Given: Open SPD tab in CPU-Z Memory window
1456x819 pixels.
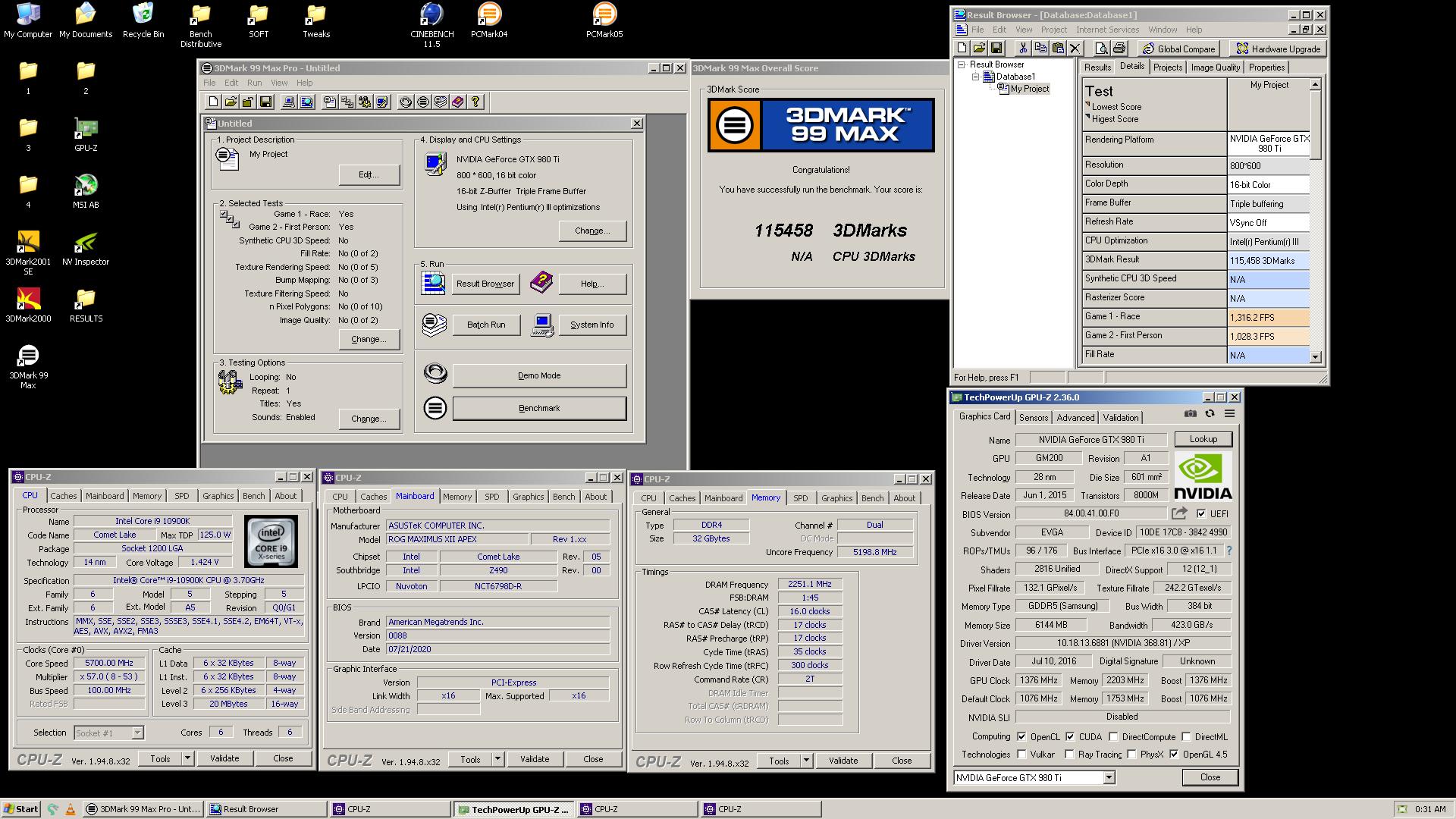Looking at the screenshot, I should [800, 498].
